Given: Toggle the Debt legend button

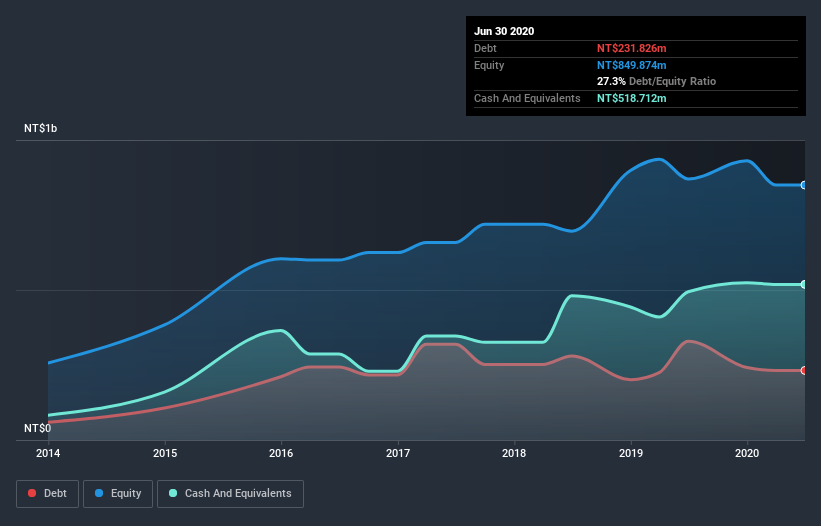Looking at the screenshot, I should tap(47, 494).
